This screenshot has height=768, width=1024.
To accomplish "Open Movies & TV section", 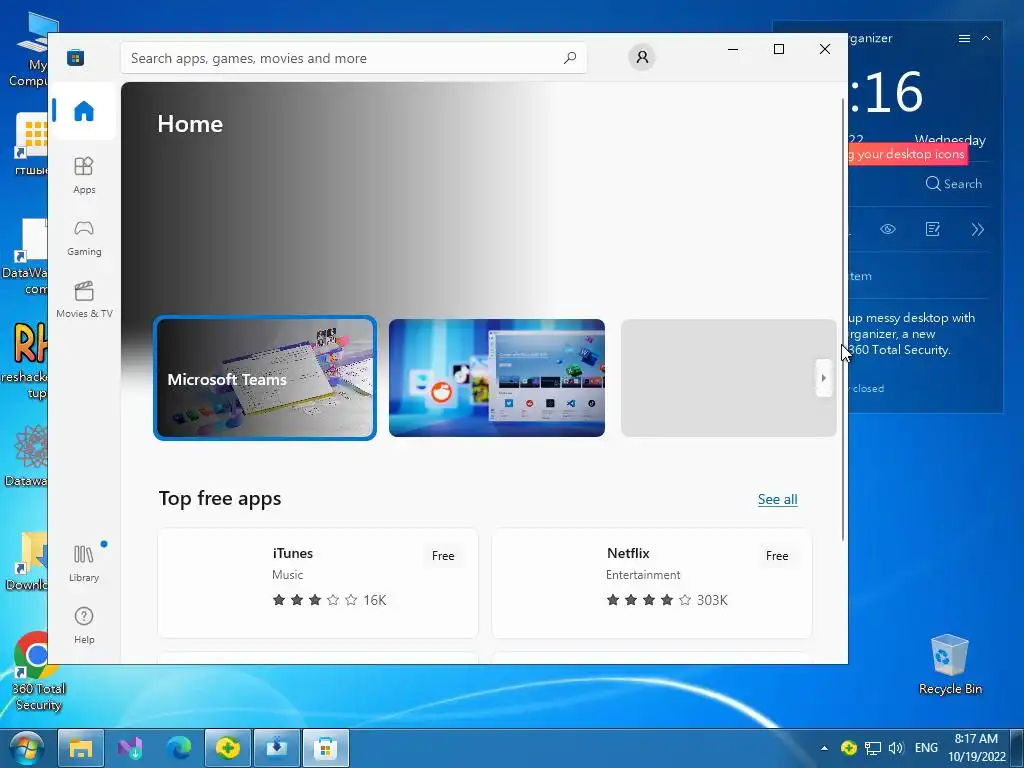I will pos(84,299).
